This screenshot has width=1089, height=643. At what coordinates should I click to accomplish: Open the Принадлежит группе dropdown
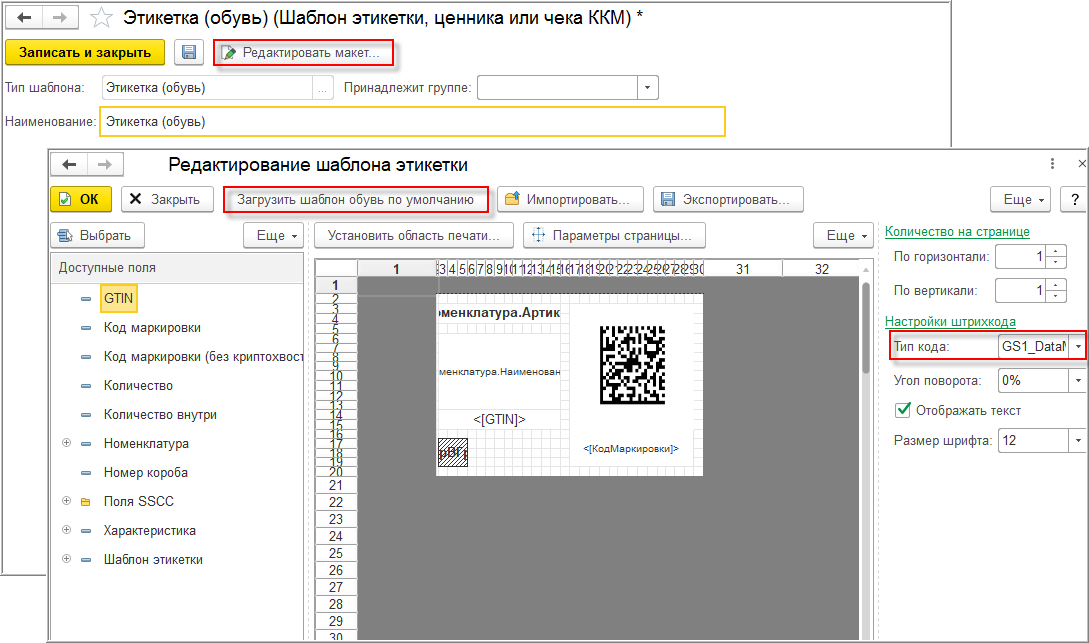click(647, 88)
